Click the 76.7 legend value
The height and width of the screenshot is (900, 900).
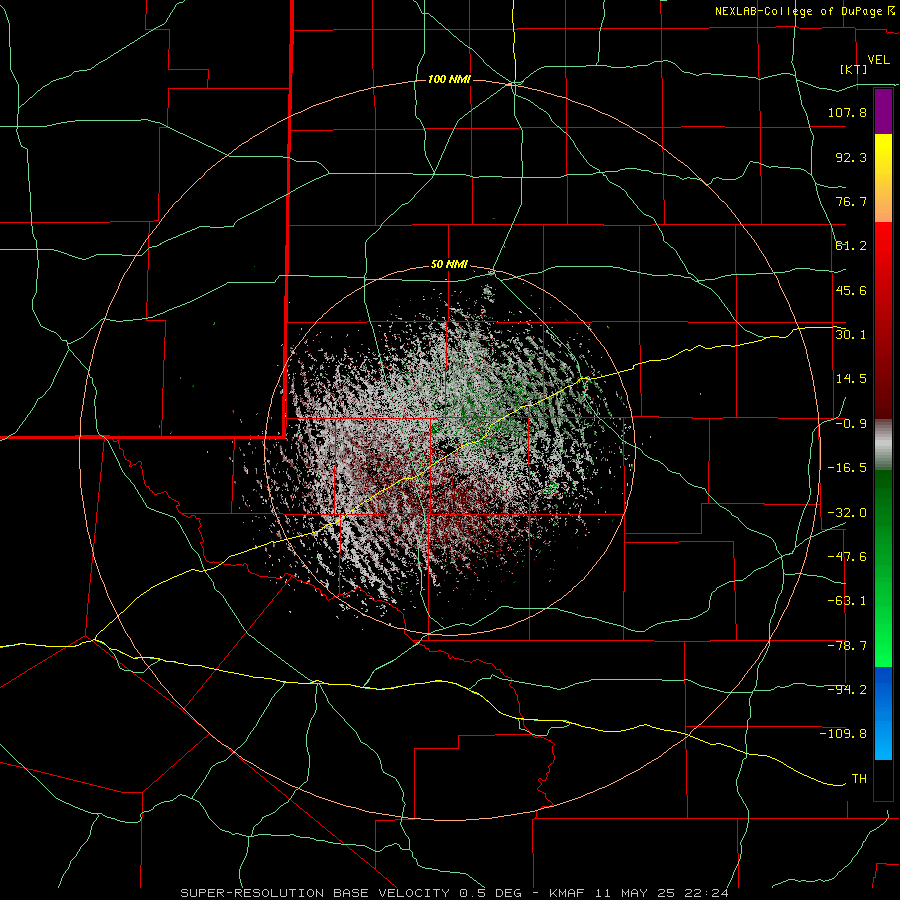click(x=851, y=201)
